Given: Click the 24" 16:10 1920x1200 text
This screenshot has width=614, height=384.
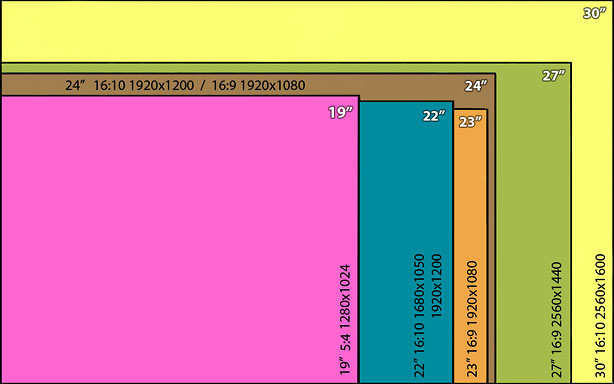Looking at the screenshot, I should click(x=130, y=85).
